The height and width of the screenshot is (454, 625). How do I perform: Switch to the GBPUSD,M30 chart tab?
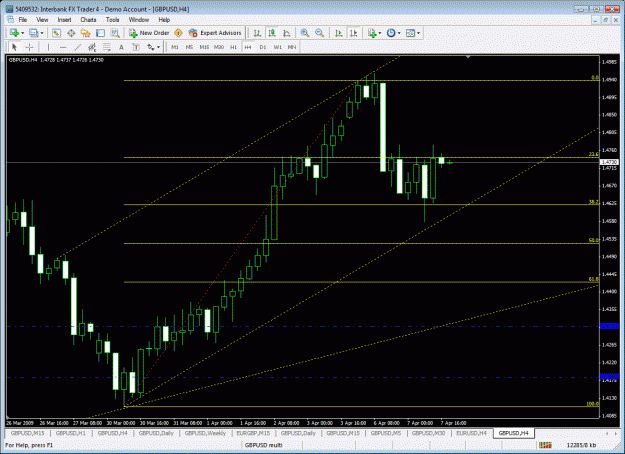428,433
